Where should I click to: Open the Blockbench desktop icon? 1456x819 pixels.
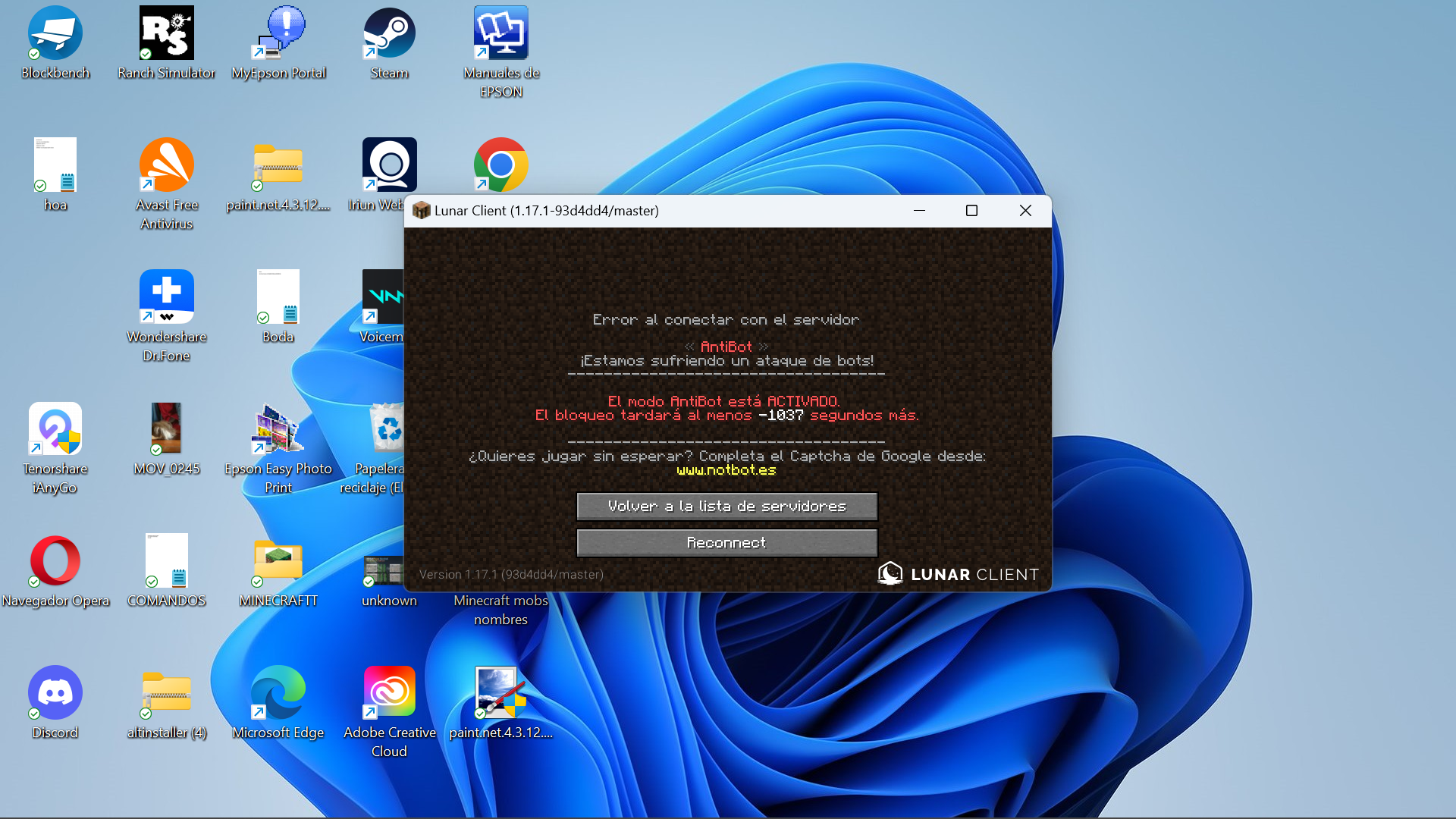point(55,34)
